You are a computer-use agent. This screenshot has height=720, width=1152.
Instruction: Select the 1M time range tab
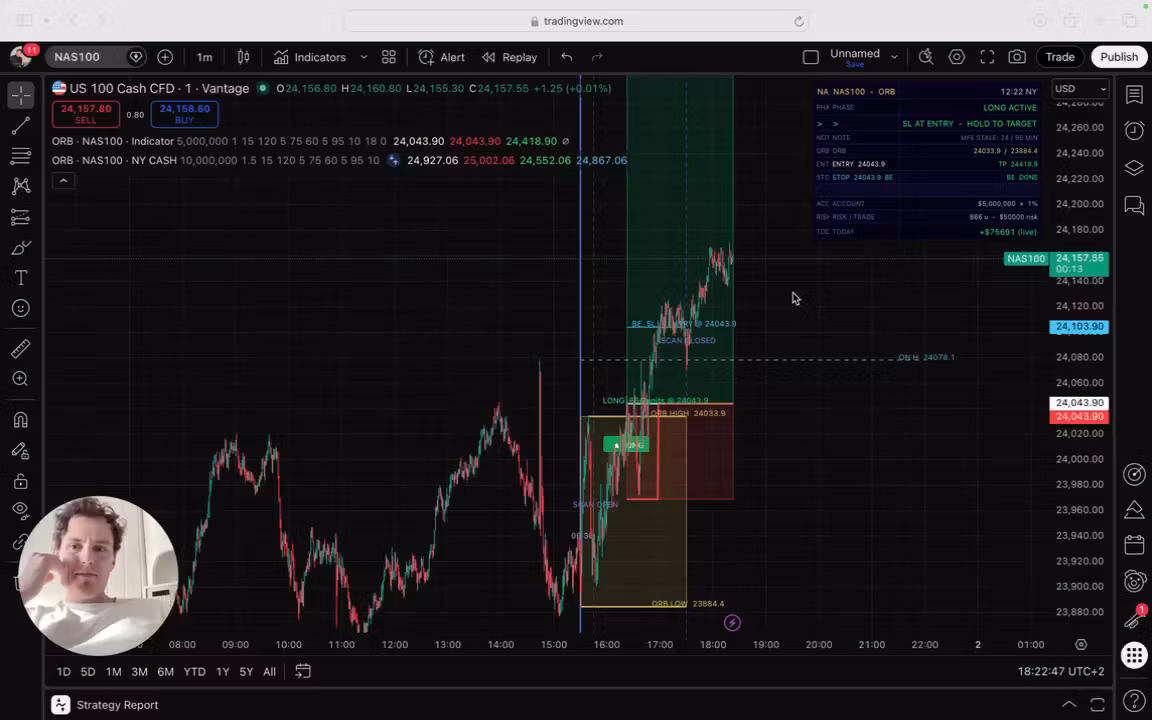pyautogui.click(x=113, y=672)
